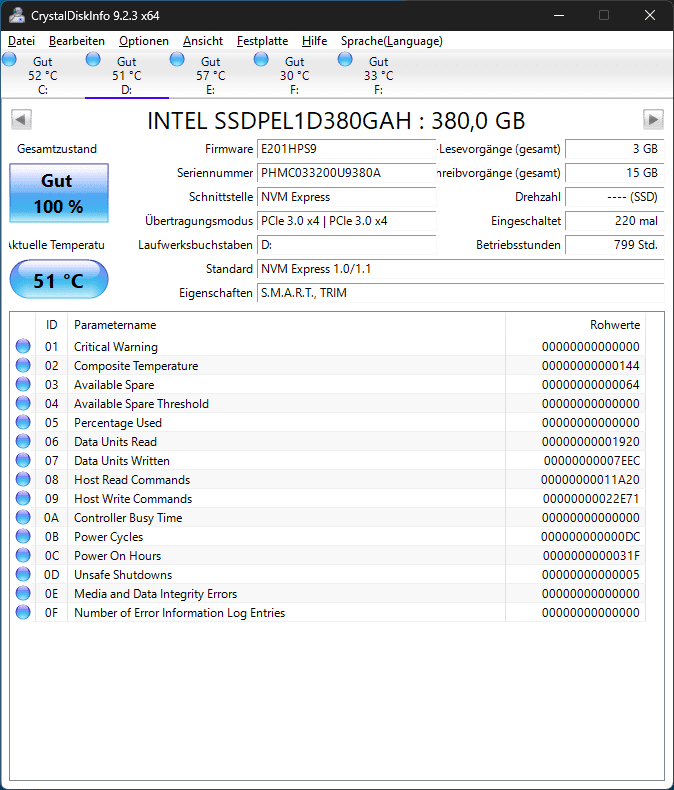Click the Firmware field E201HPS9
The image size is (674, 790).
pos(347,149)
